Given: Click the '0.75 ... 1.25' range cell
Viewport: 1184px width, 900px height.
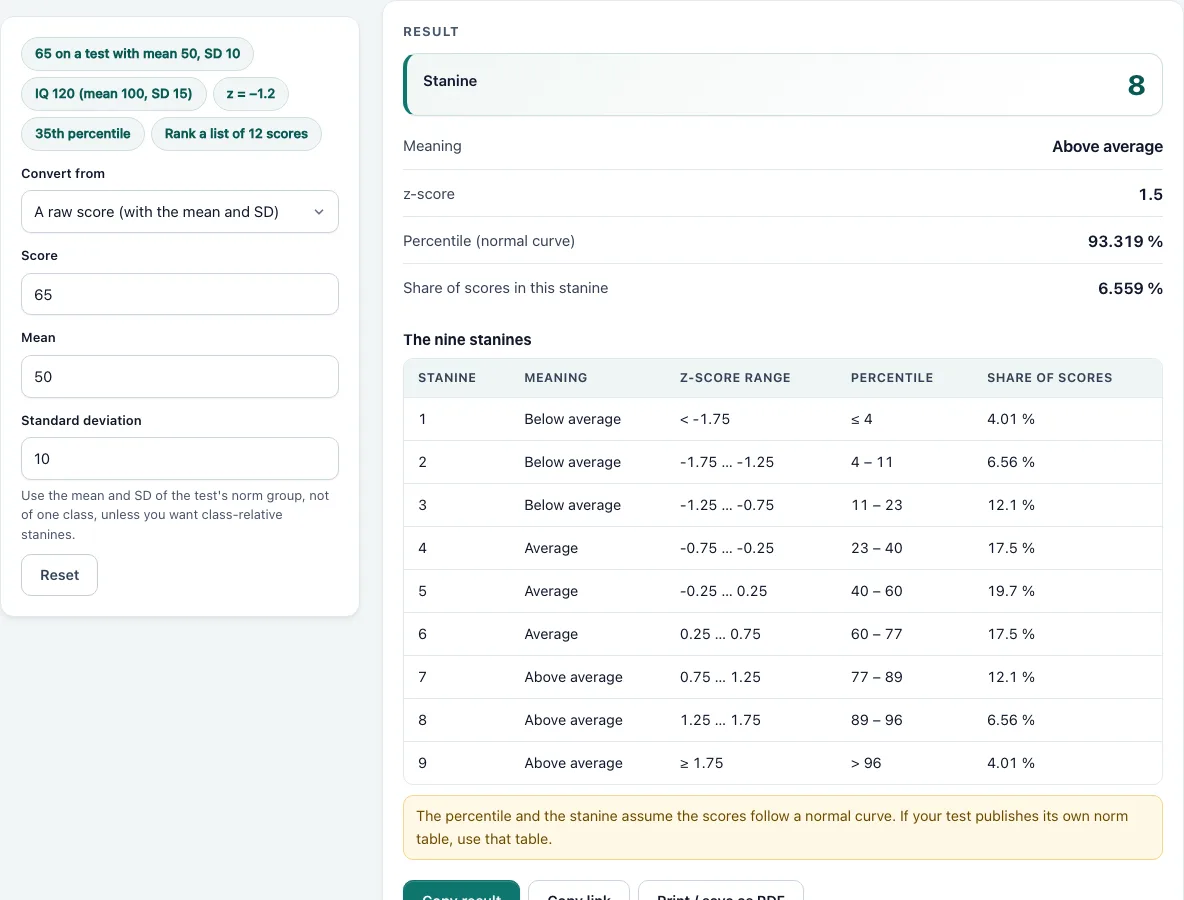Looking at the screenshot, I should point(720,677).
